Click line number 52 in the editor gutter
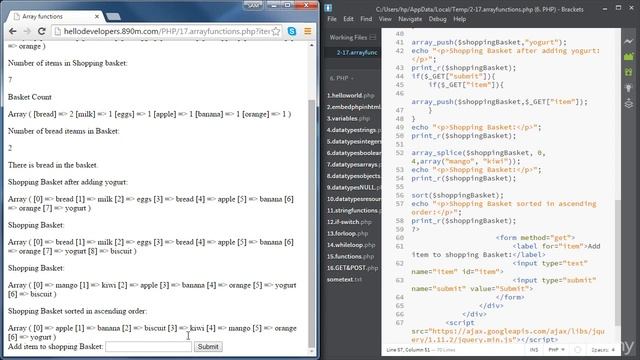 (x=400, y=153)
